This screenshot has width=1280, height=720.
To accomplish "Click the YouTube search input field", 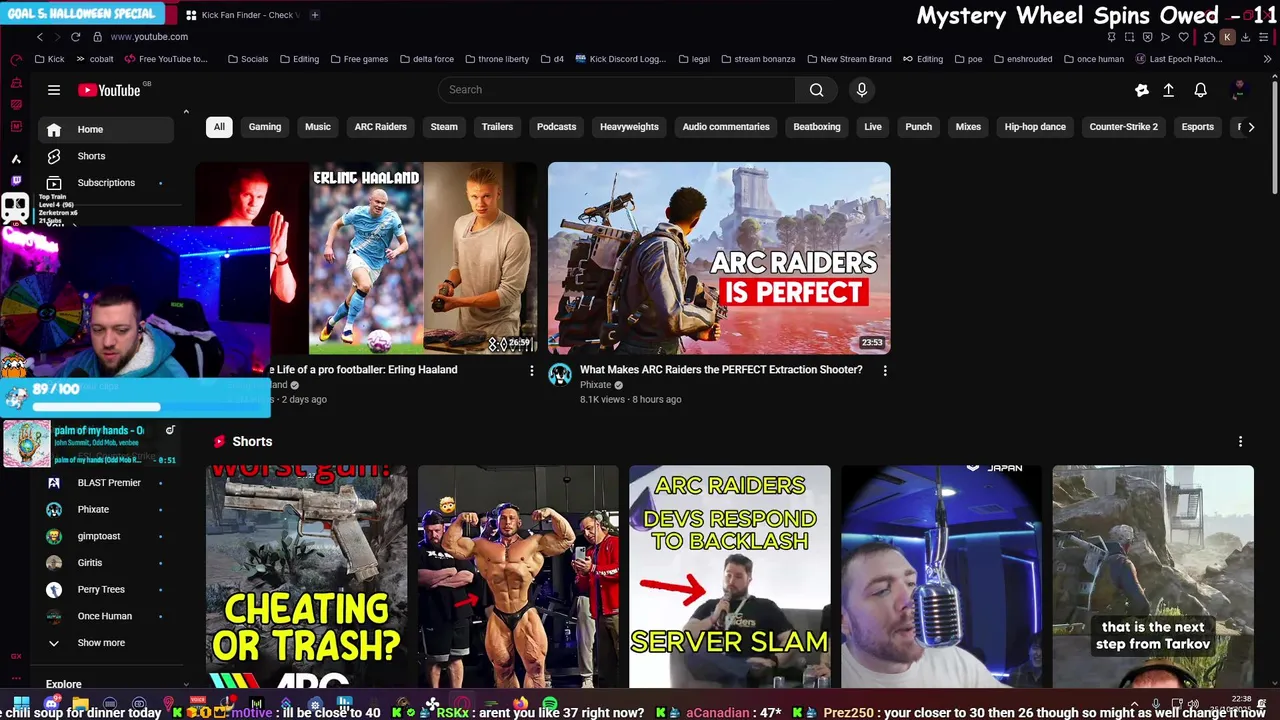I will 617,90.
